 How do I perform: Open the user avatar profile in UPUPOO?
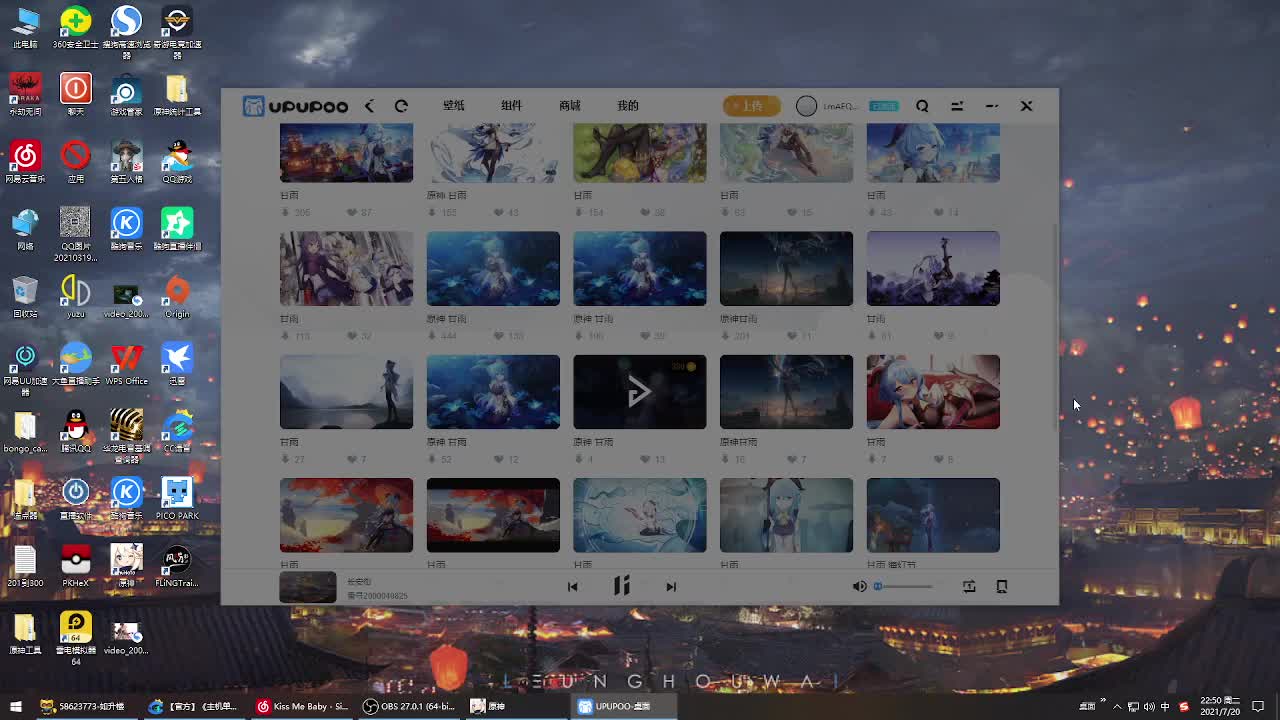(806, 106)
